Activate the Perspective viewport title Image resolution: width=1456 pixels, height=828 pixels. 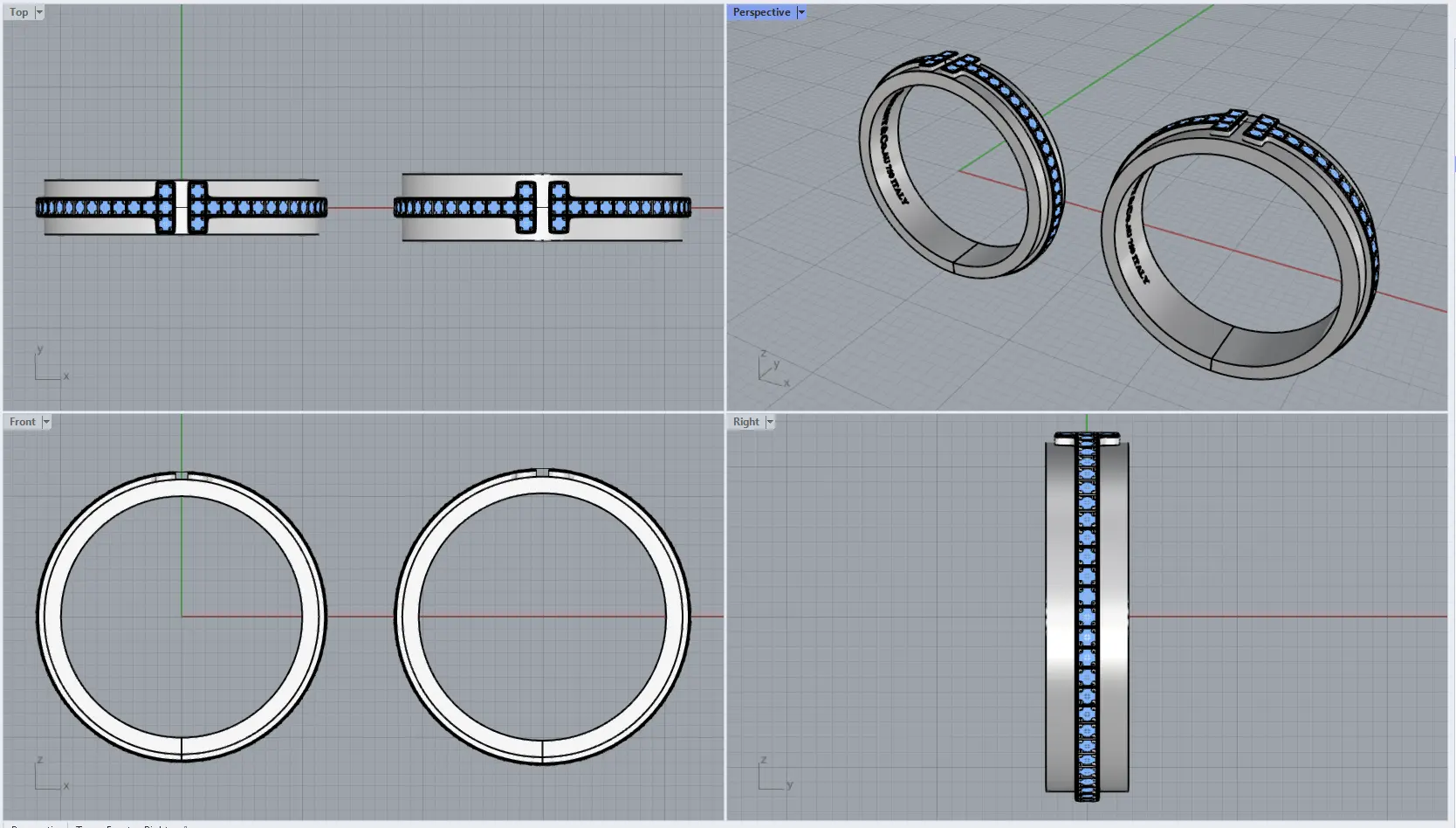coord(761,12)
